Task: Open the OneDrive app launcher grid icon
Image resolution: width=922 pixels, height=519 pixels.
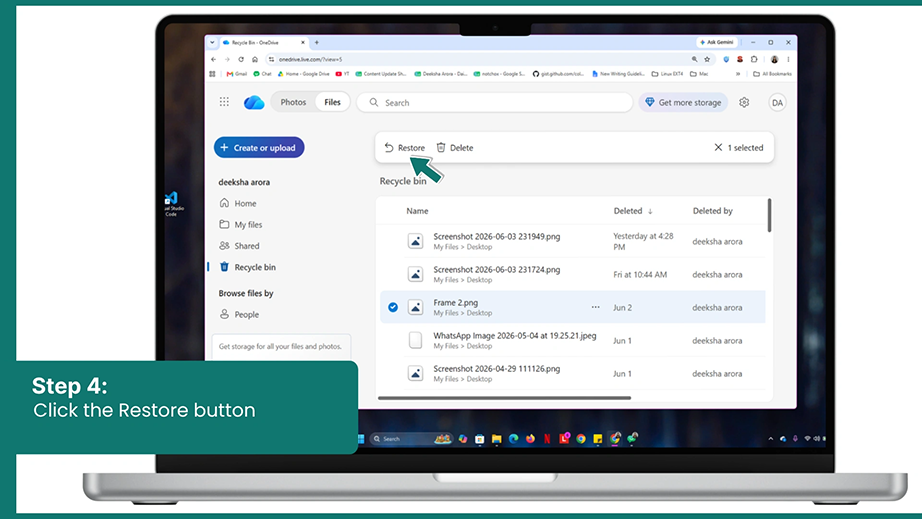Action: 224,102
